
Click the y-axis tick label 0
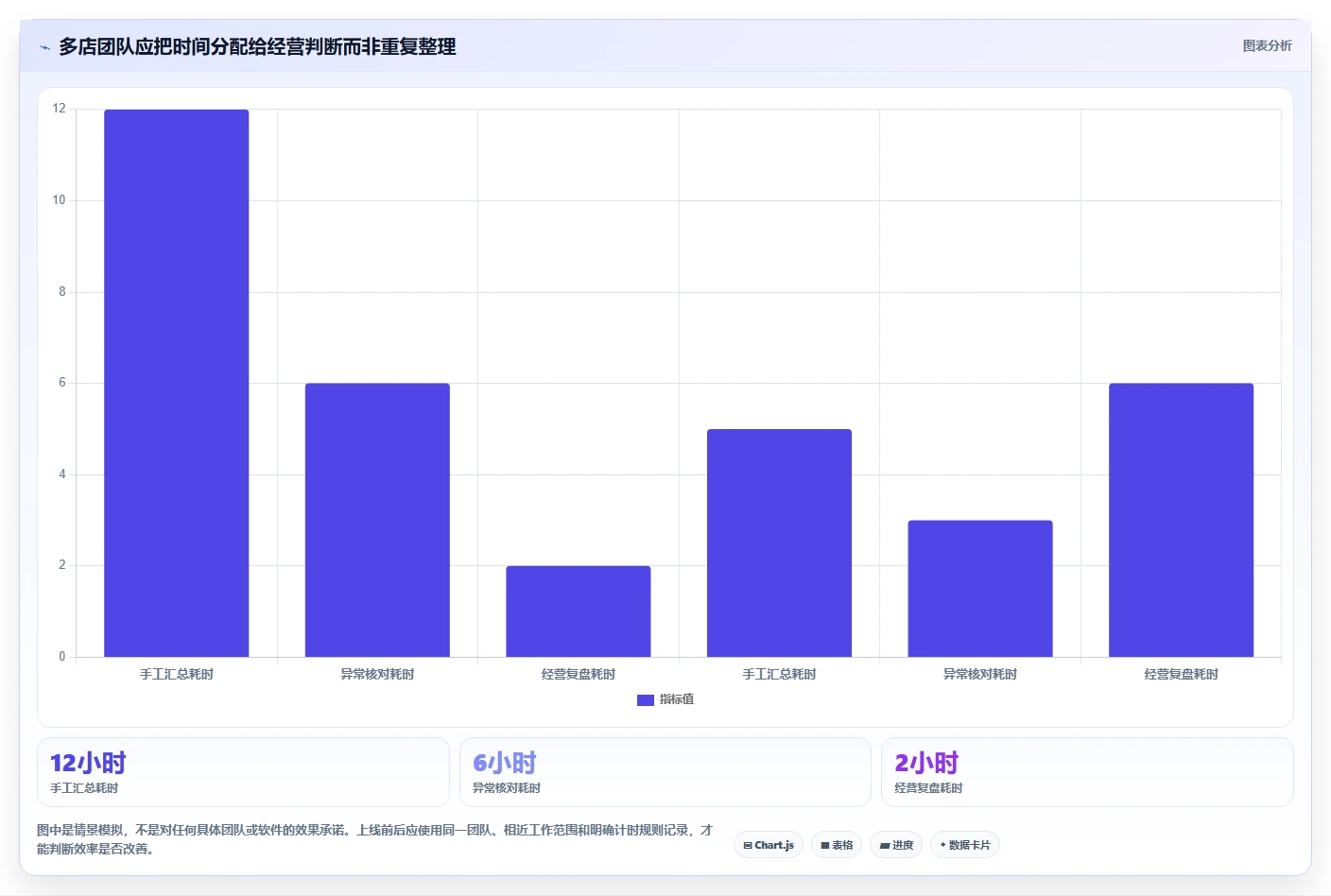(62, 657)
